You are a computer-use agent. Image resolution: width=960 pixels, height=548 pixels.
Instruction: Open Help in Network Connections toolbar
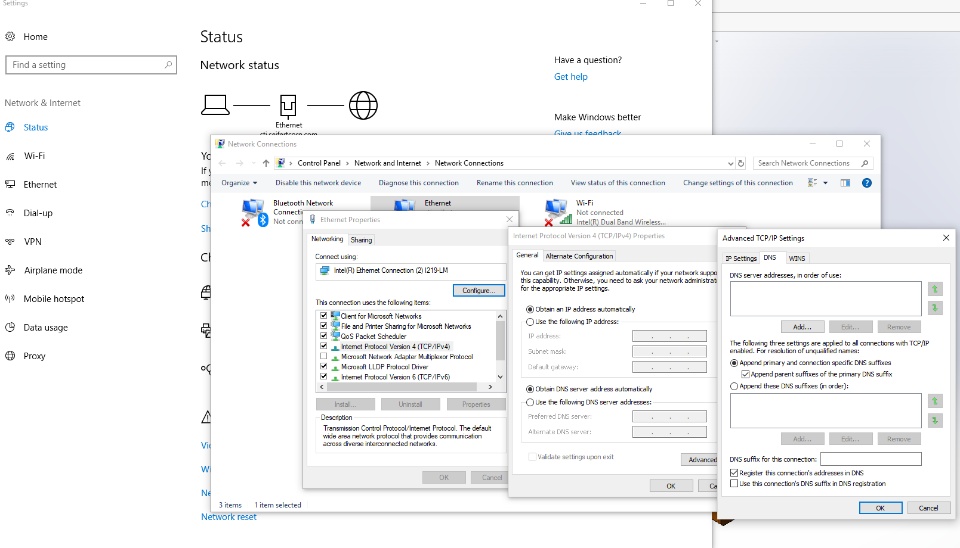(x=866, y=182)
